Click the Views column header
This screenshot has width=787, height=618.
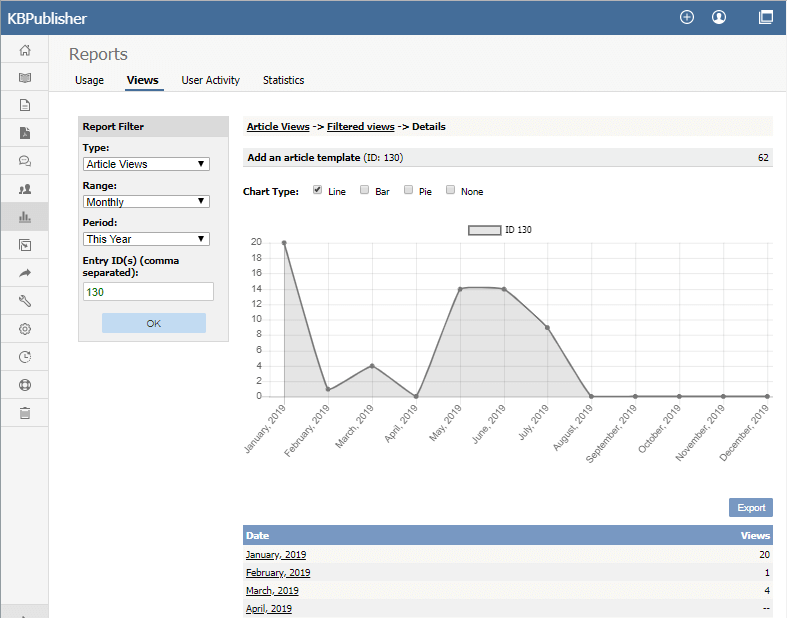click(755, 536)
